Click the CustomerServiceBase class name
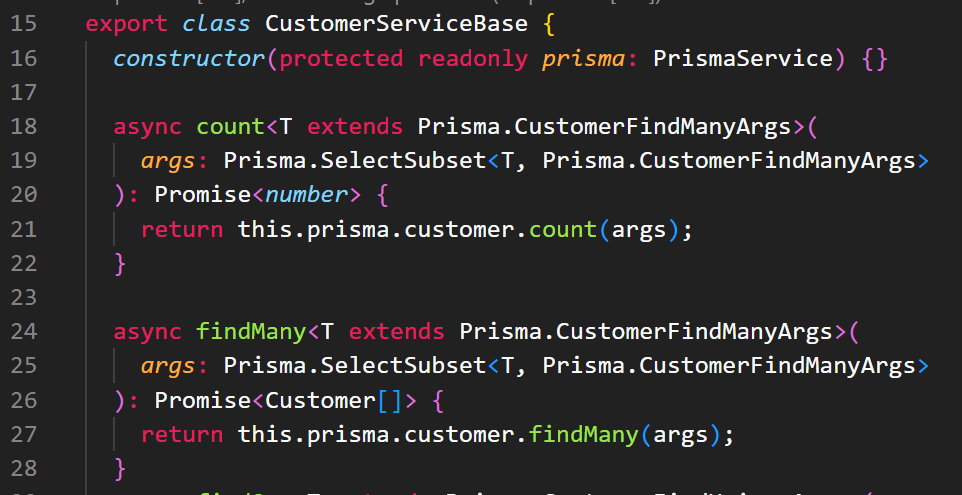 point(396,24)
